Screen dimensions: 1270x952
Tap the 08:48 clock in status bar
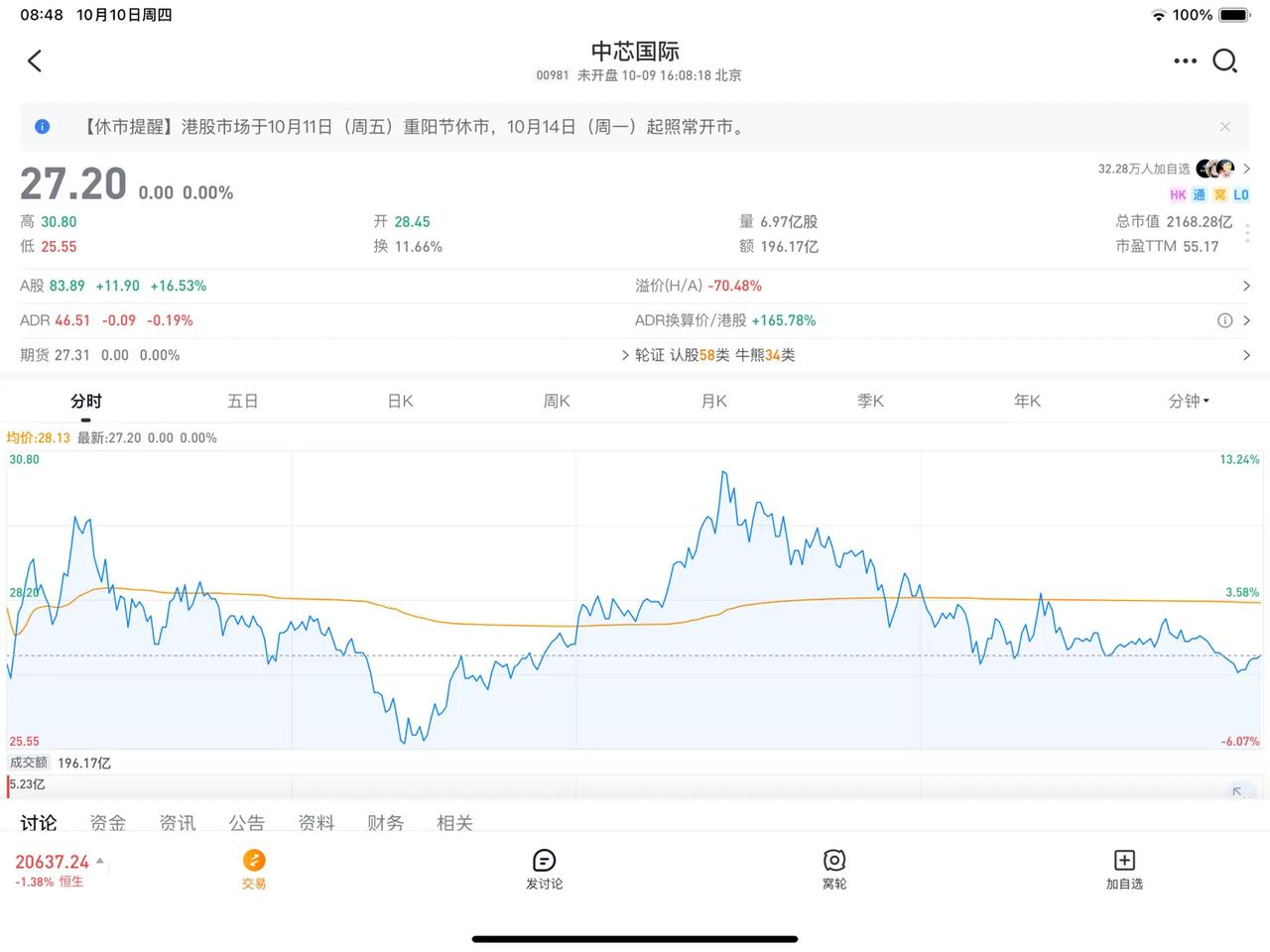point(42,15)
